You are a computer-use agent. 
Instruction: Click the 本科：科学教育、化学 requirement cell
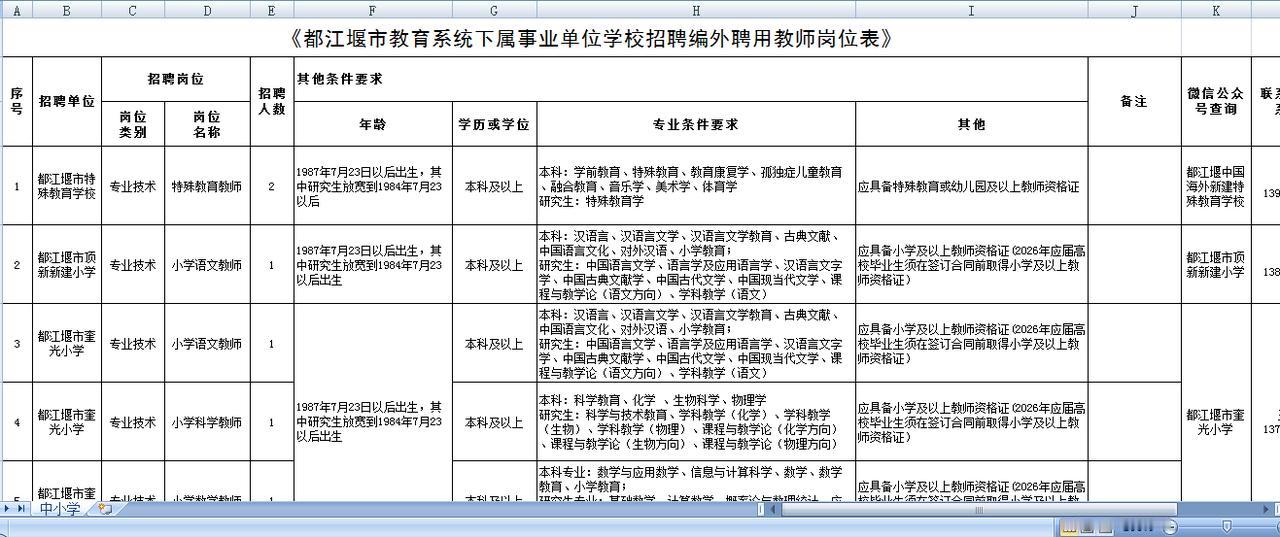coord(696,422)
